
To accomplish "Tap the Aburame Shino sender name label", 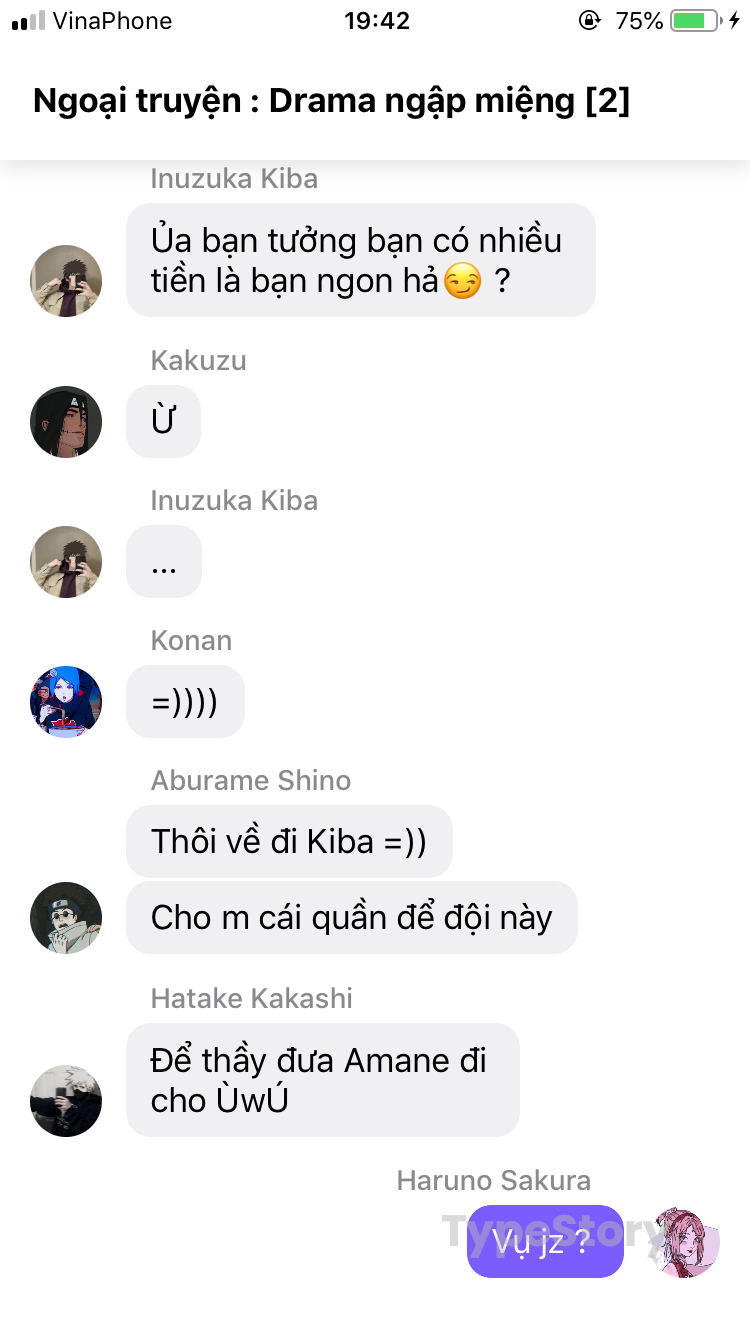I will [251, 780].
